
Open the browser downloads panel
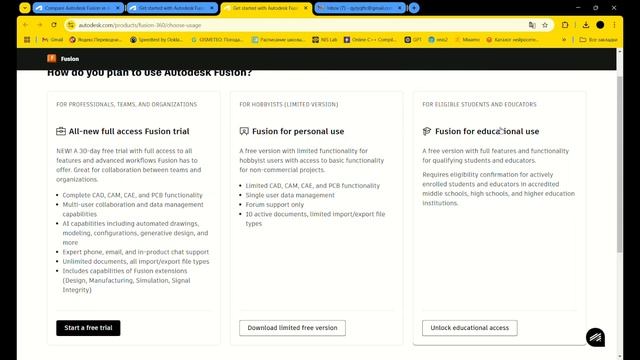click(586, 25)
